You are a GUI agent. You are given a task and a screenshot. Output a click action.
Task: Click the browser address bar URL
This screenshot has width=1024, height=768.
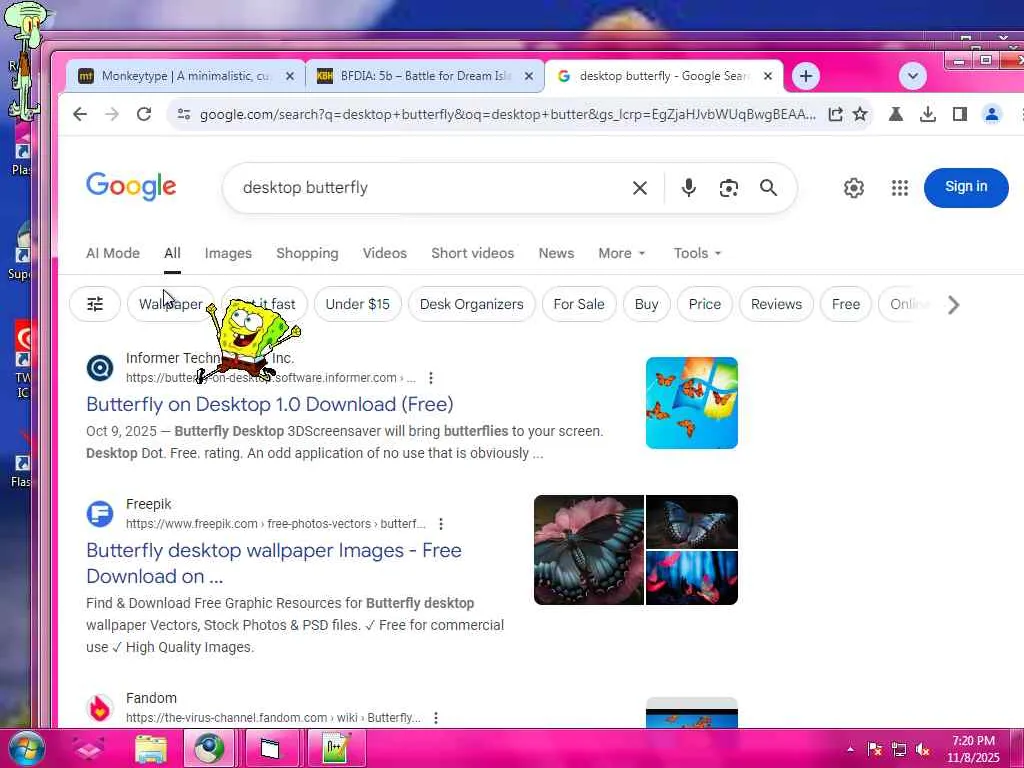507,114
